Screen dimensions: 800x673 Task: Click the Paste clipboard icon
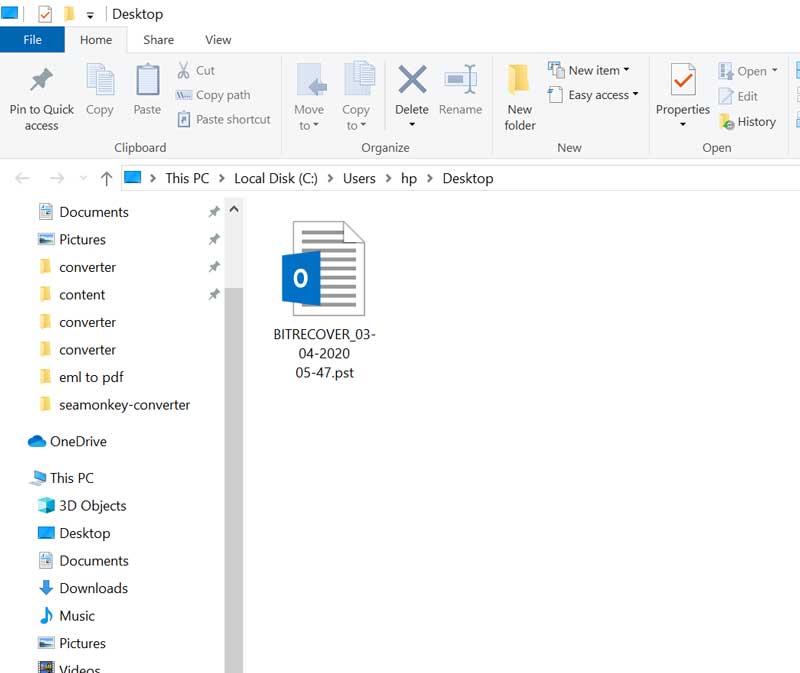tap(147, 80)
